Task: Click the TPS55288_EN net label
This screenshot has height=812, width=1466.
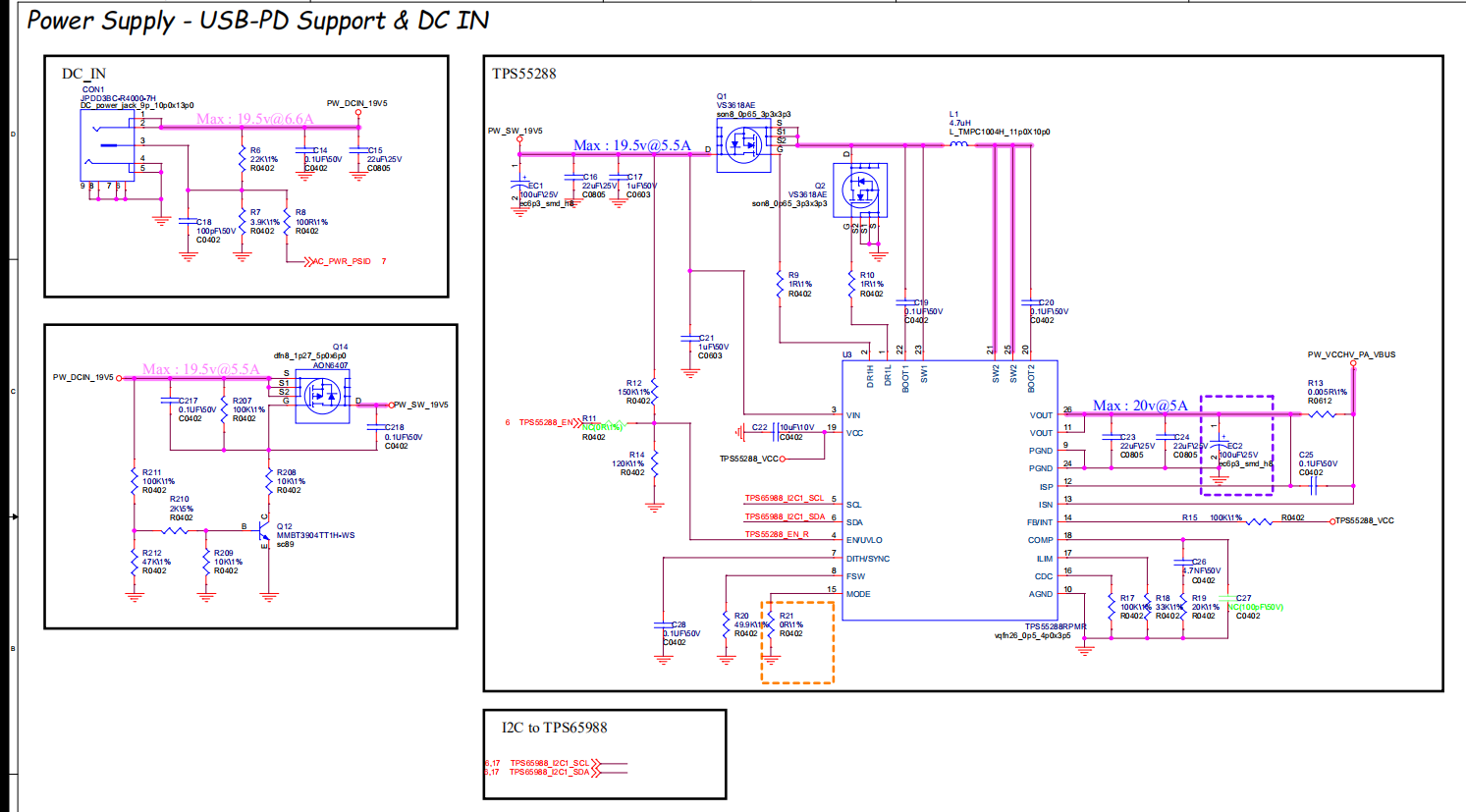Action: (546, 423)
